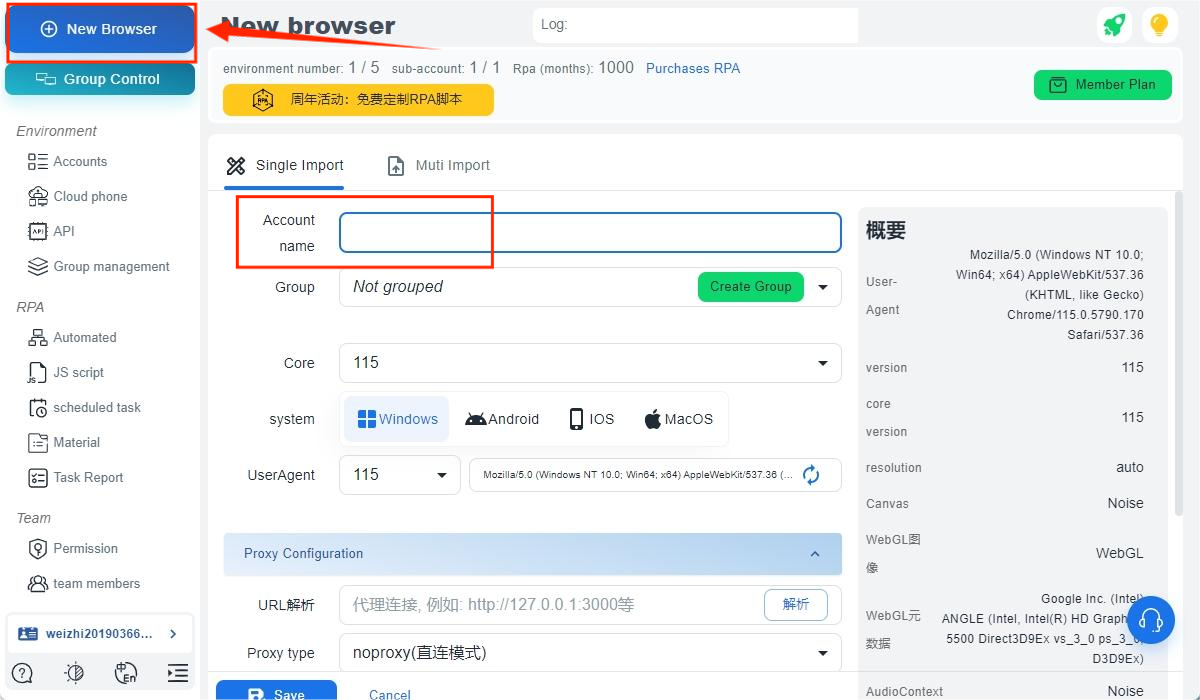The width and height of the screenshot is (1200, 700).
Task: Select the MacOS system option
Action: click(679, 419)
